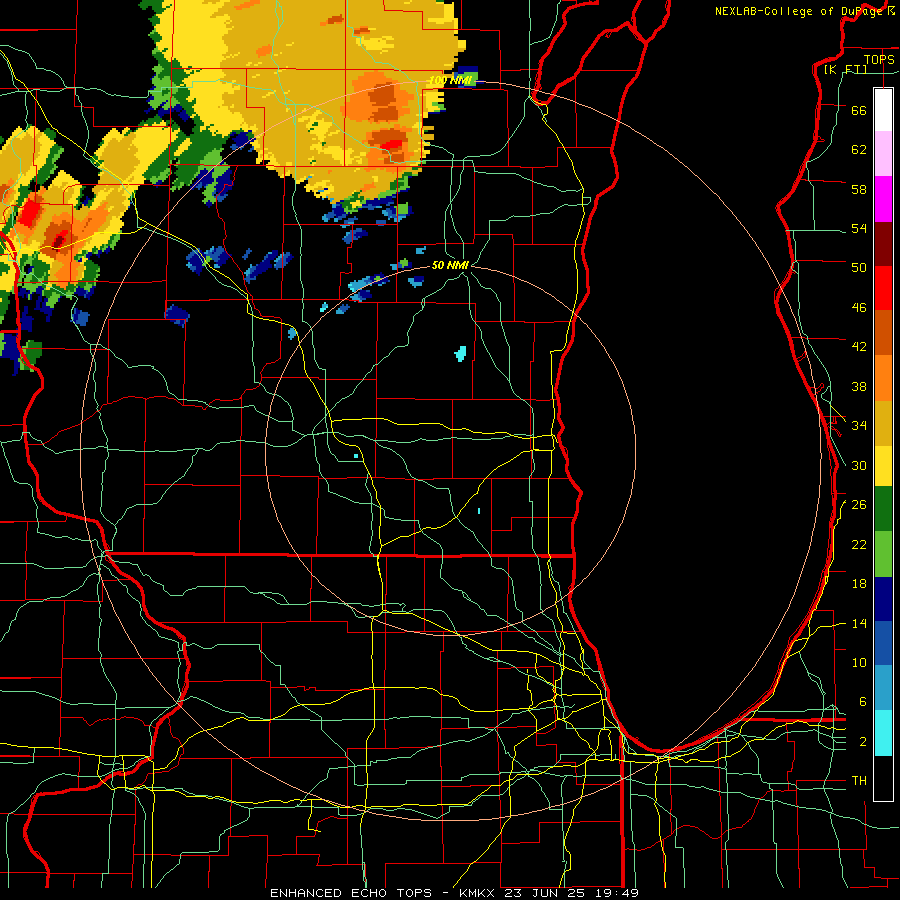900x900 pixels.
Task: Click the "TOPS" legend title
Action: [879, 59]
